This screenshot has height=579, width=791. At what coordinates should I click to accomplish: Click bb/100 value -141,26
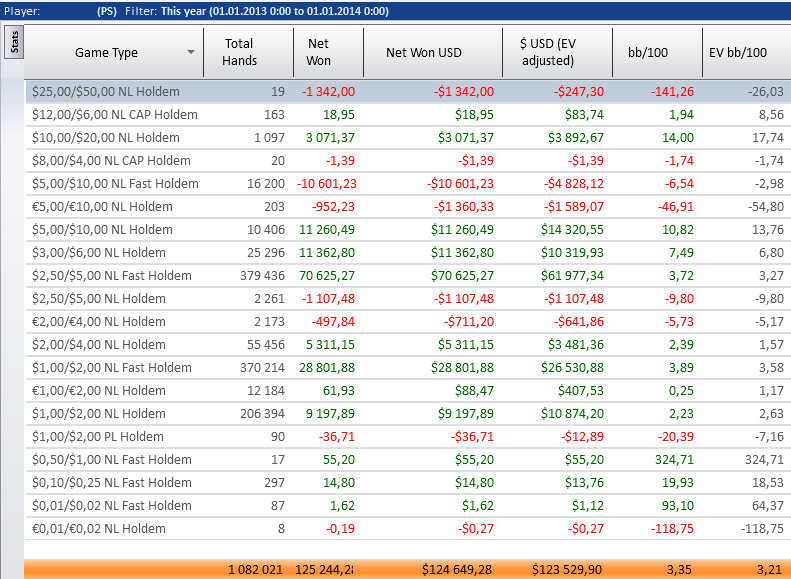coord(672,92)
